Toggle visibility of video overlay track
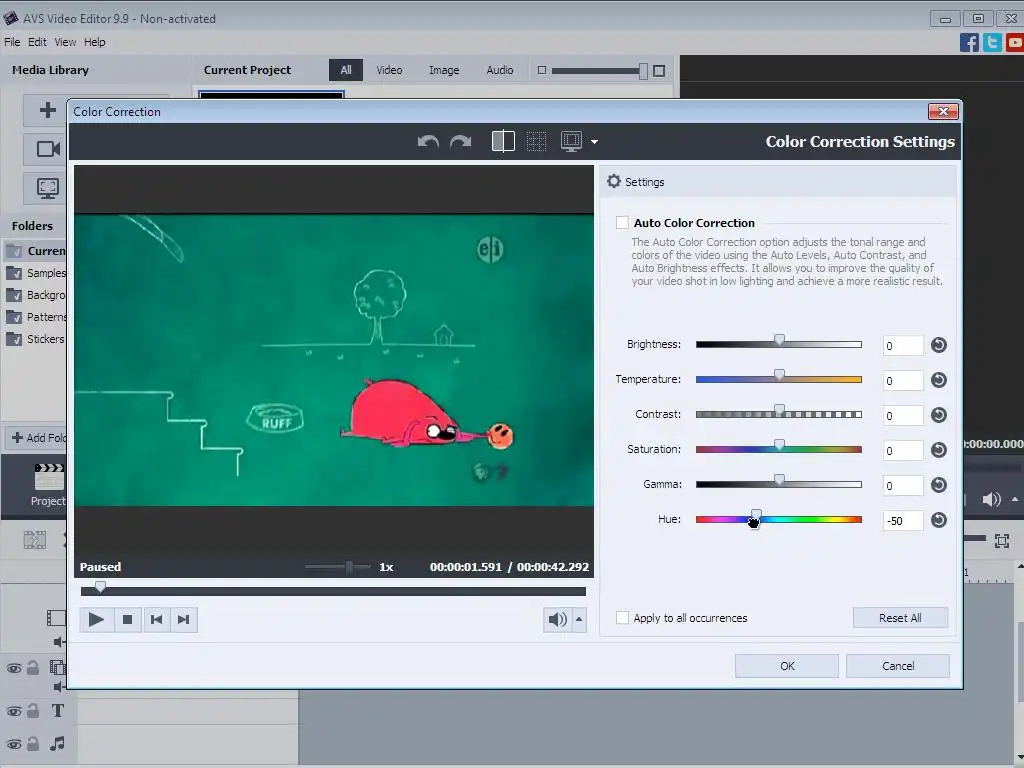The height and width of the screenshot is (768, 1024). tap(14, 668)
